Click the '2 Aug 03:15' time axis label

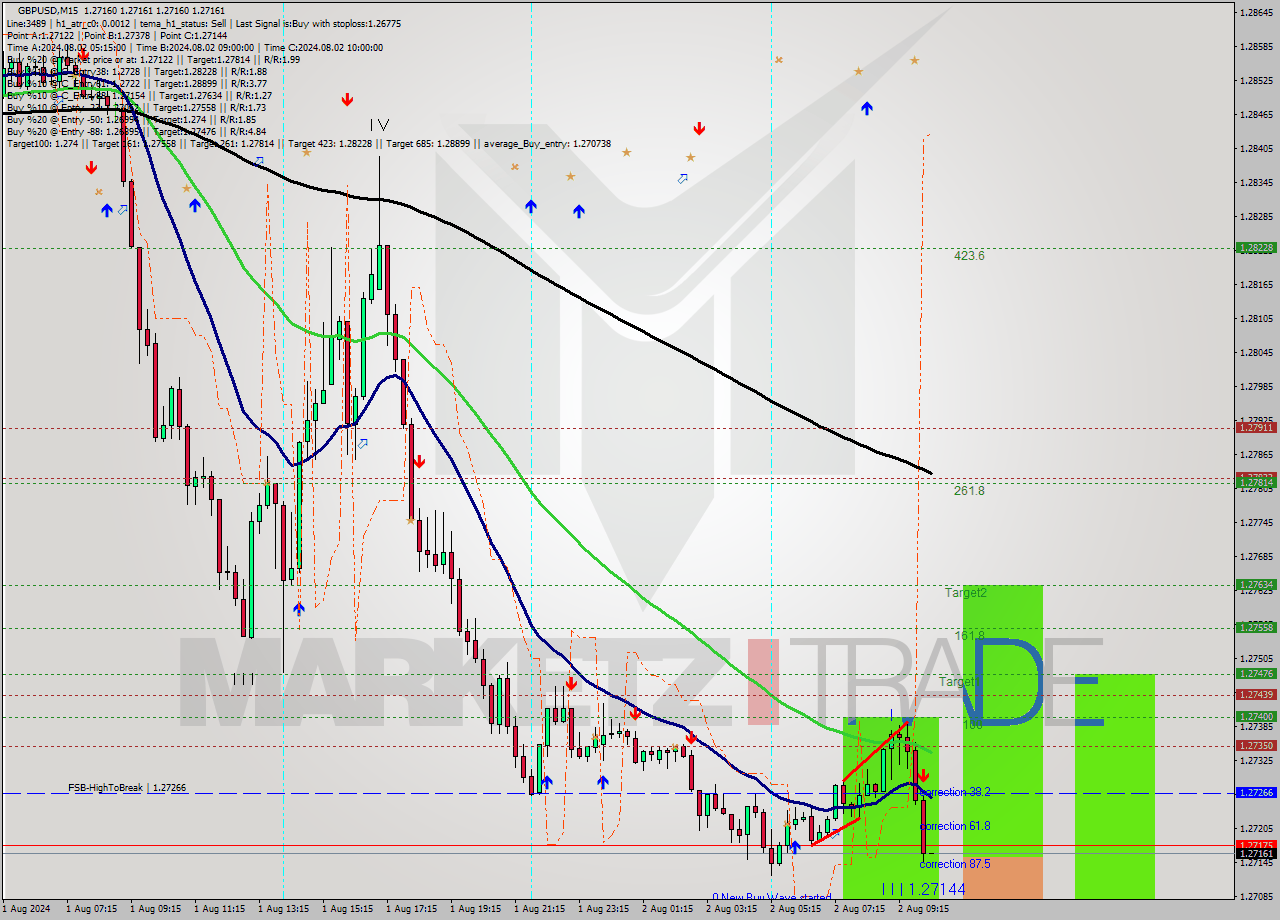point(731,910)
